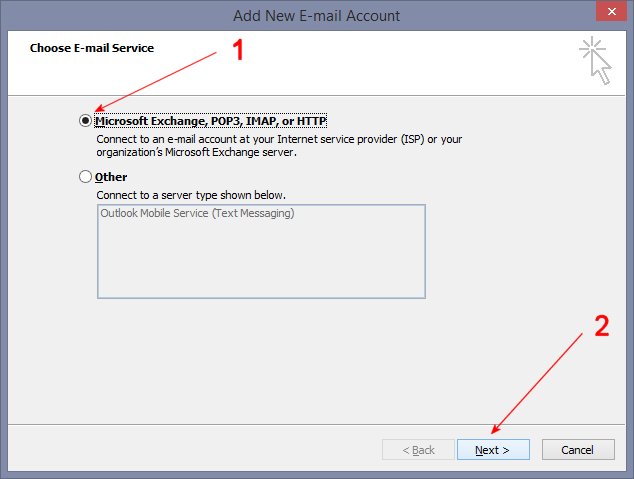Select the Other radio button

(x=85, y=177)
